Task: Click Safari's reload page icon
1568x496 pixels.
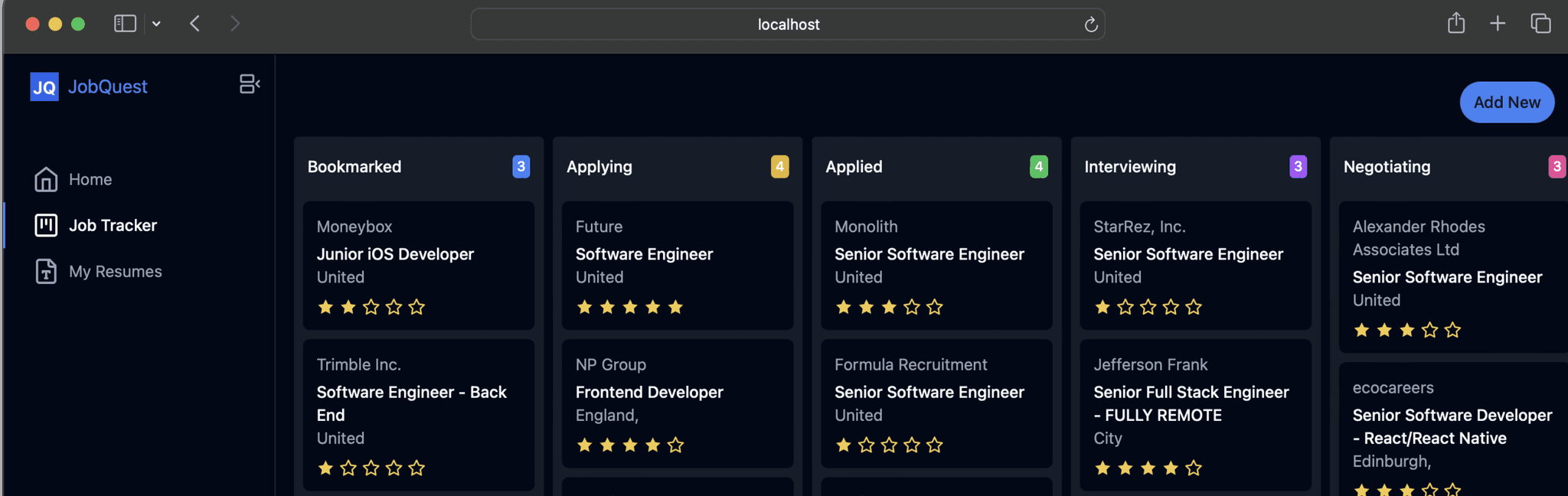Action: click(1091, 24)
